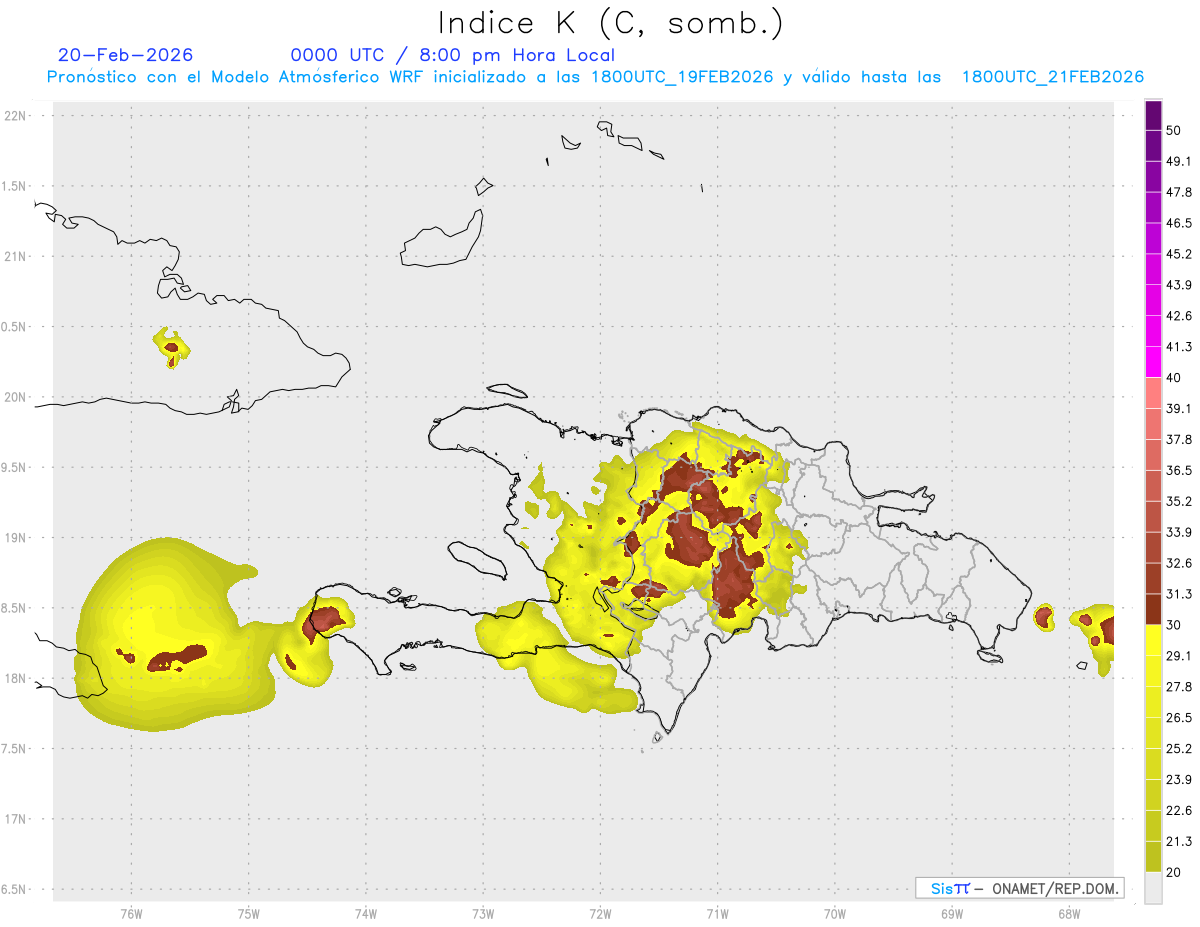1200x927 pixels.
Task: Click the '50' colorbar value
Action: coord(1174,130)
